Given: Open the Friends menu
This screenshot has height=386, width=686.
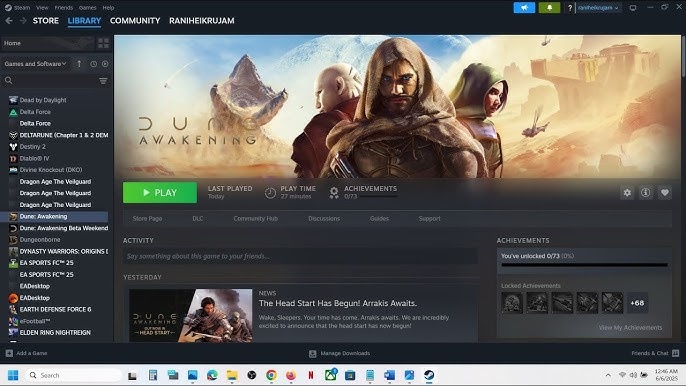Looking at the screenshot, I should (64, 7).
